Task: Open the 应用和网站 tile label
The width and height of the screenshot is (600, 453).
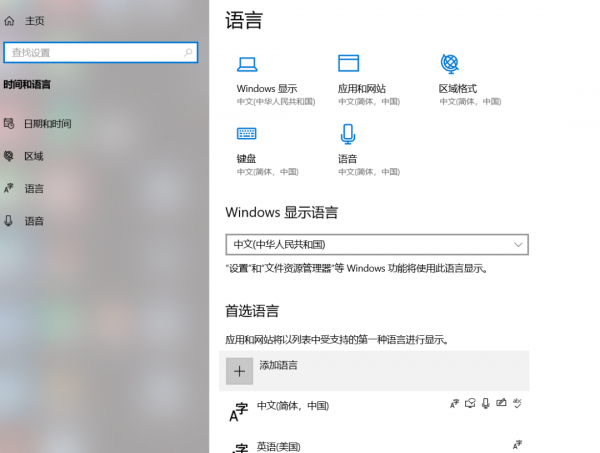Action: coord(362,89)
